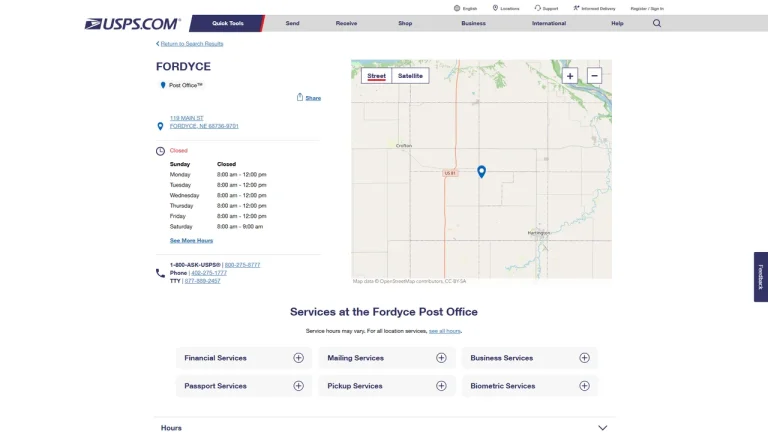Select English language option
Image resolution: width=768 pixels, height=432 pixels.
tap(465, 8)
